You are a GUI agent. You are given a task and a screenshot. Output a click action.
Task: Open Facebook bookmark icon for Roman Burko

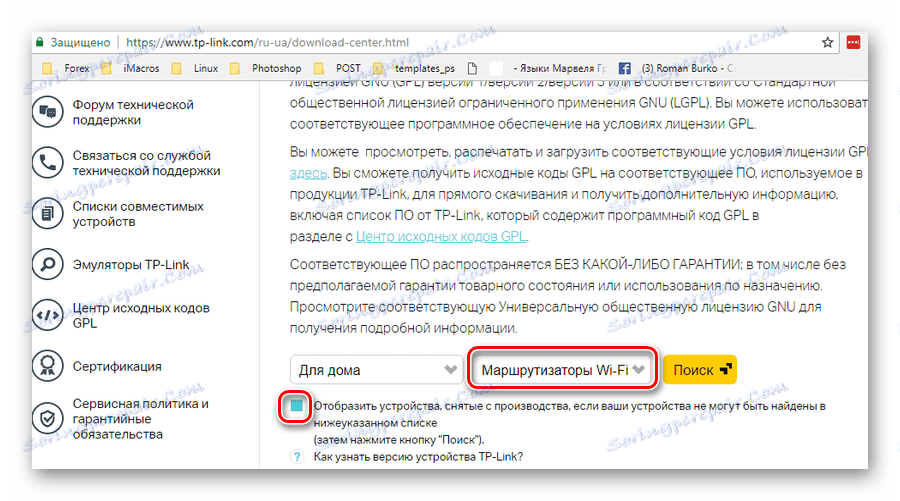click(624, 68)
